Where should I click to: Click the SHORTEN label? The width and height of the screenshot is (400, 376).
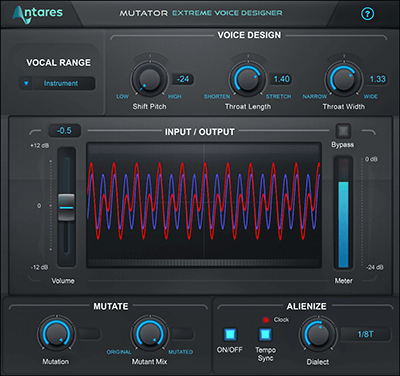217,96
